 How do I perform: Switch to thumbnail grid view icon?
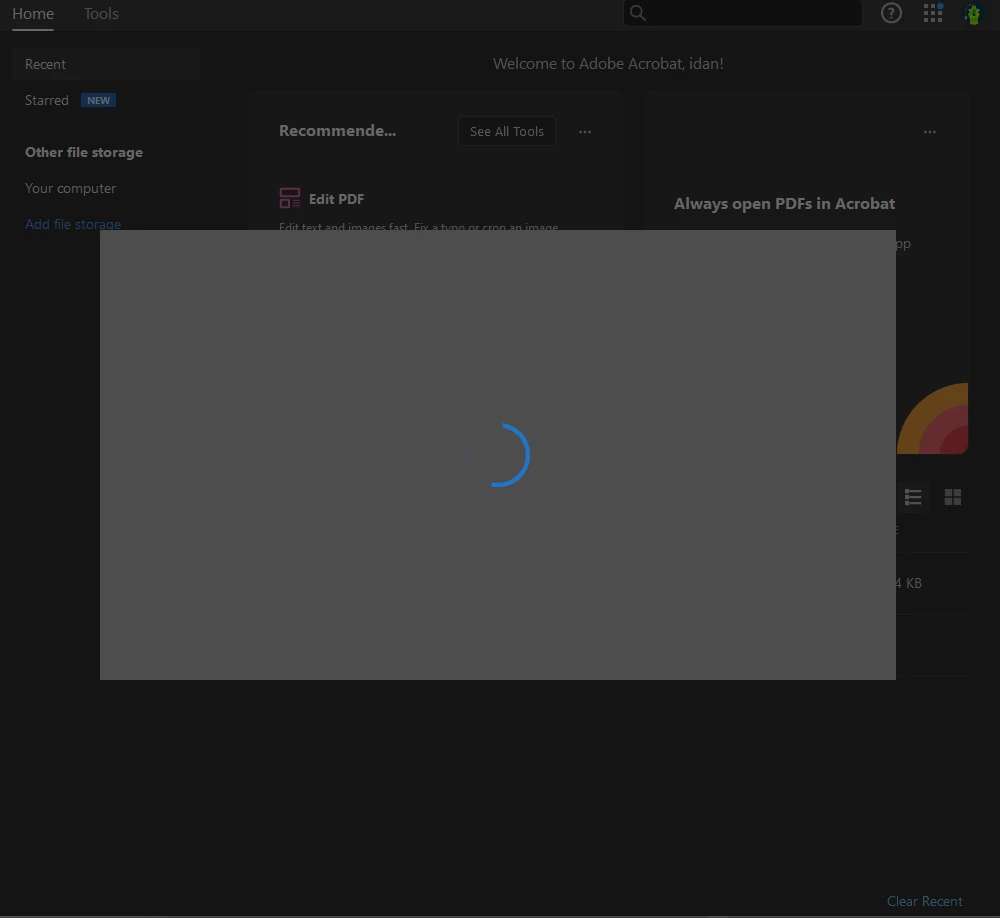(x=952, y=497)
